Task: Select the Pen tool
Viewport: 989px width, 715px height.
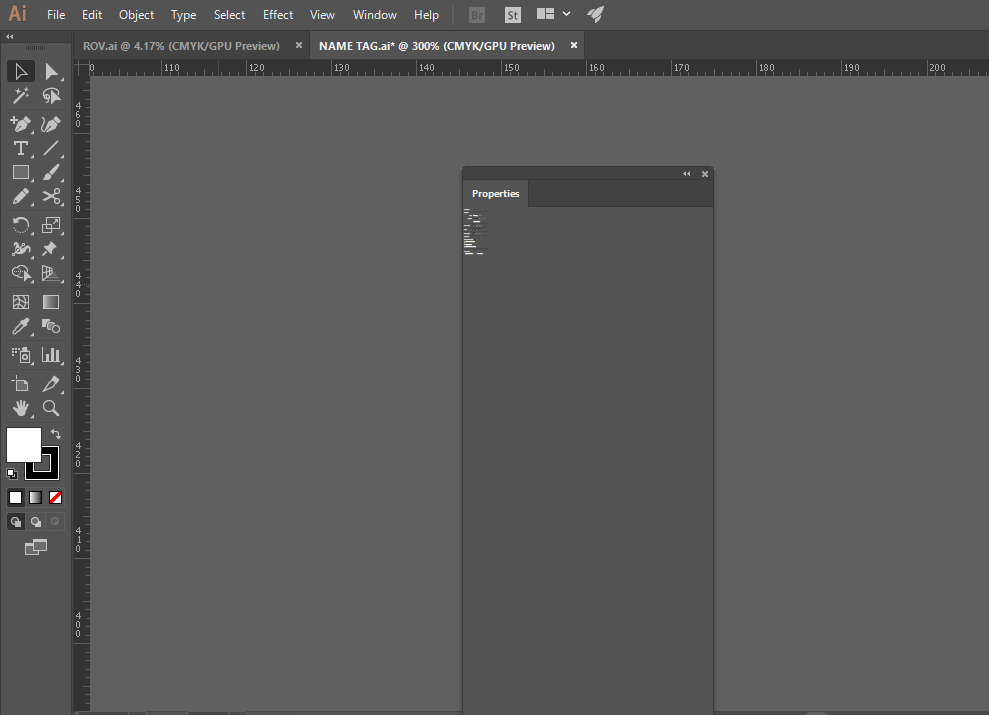Action: click(21, 123)
